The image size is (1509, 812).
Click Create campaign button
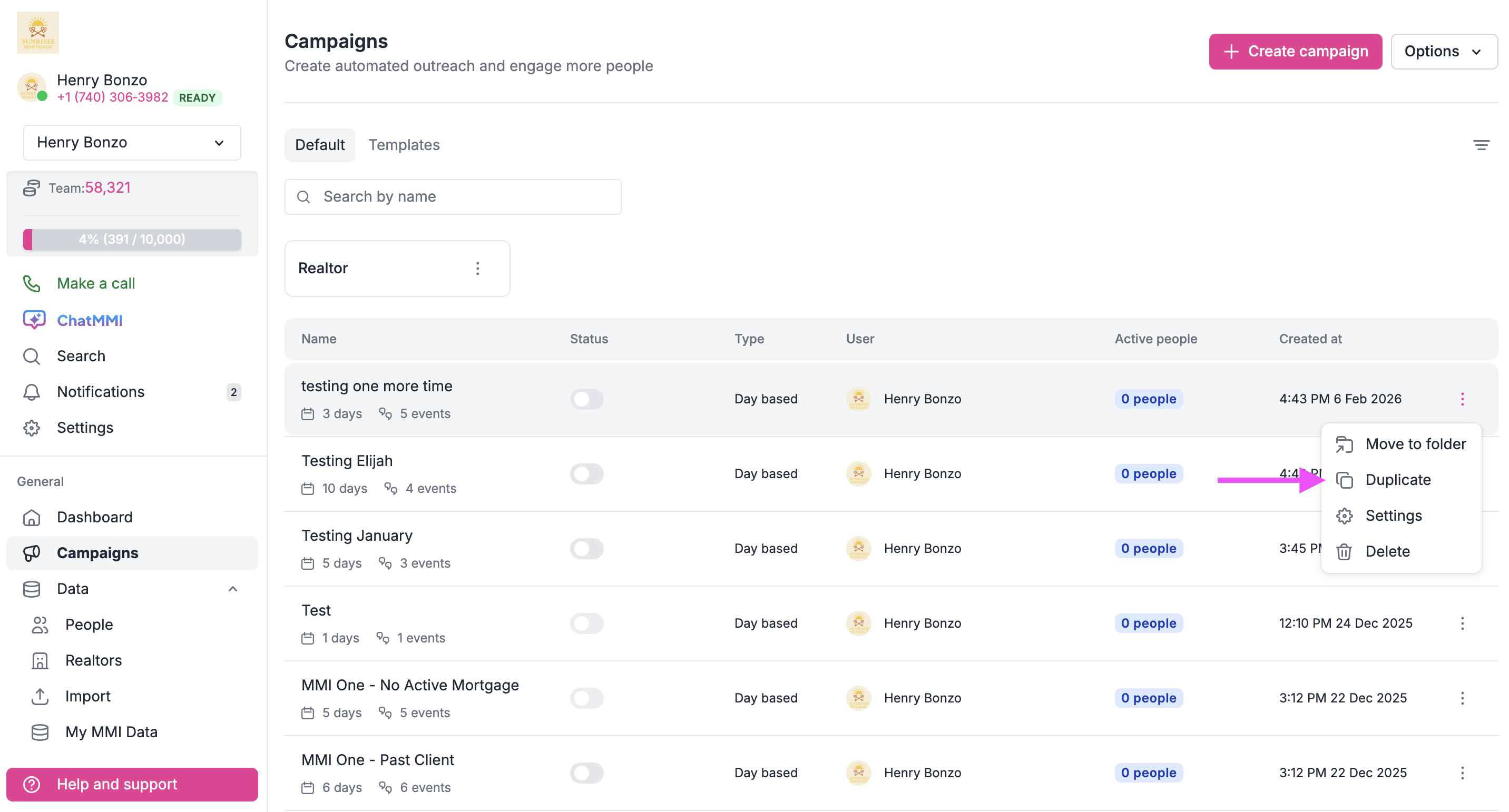point(1295,52)
